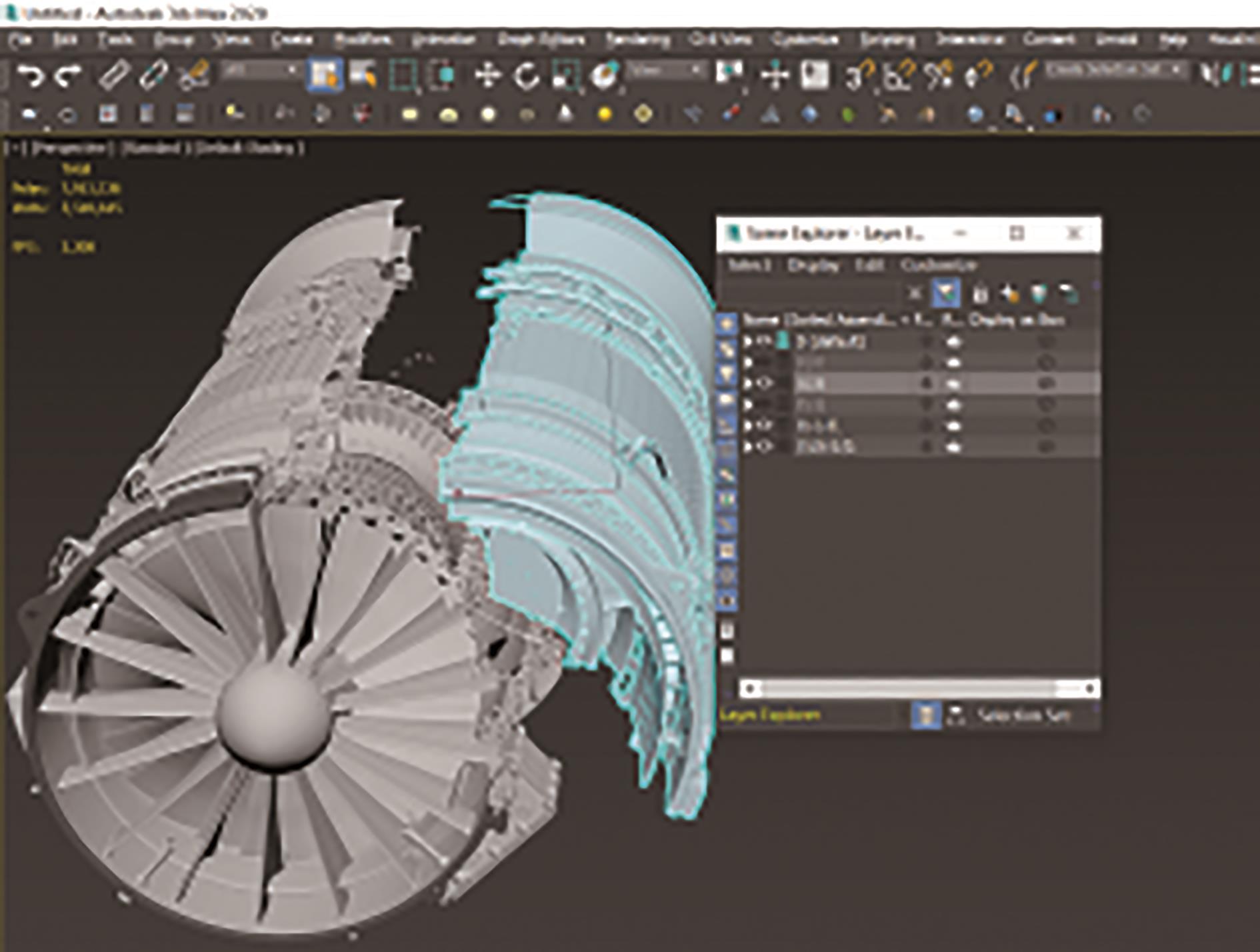Activate the Select Object tool
Viewport: 1260px width, 952px height.
pos(325,75)
